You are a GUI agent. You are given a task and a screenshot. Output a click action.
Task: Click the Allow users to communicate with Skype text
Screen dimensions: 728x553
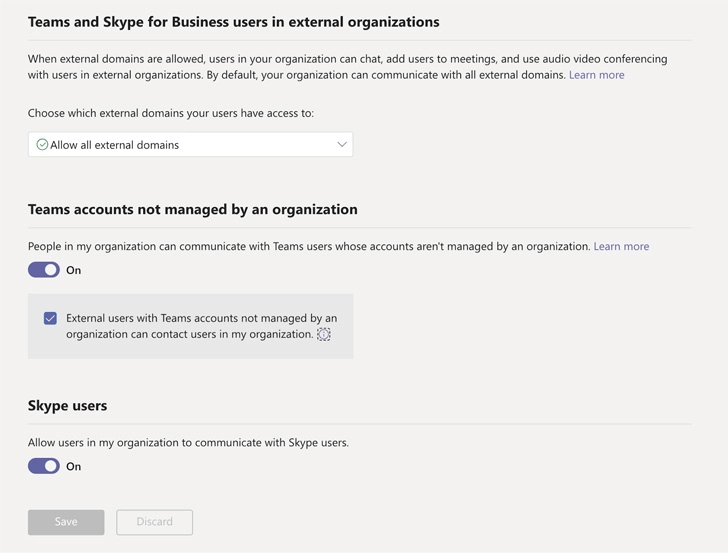point(188,442)
